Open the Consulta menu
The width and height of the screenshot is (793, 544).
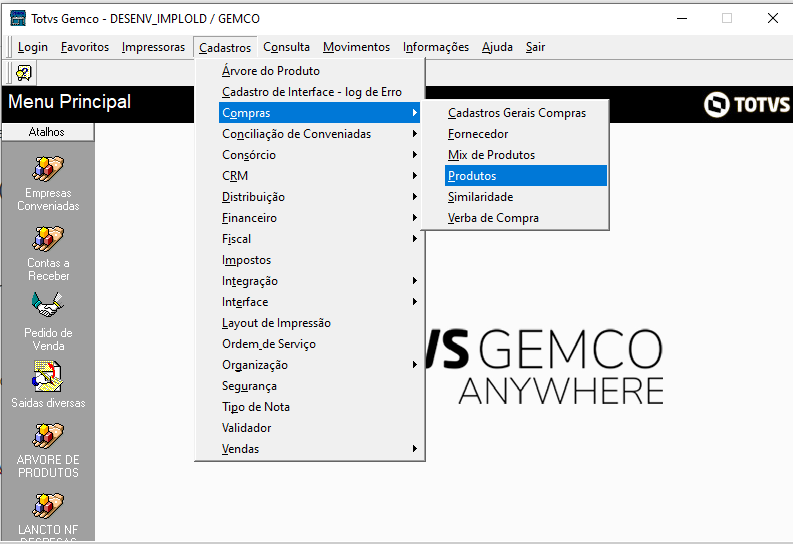coord(286,47)
